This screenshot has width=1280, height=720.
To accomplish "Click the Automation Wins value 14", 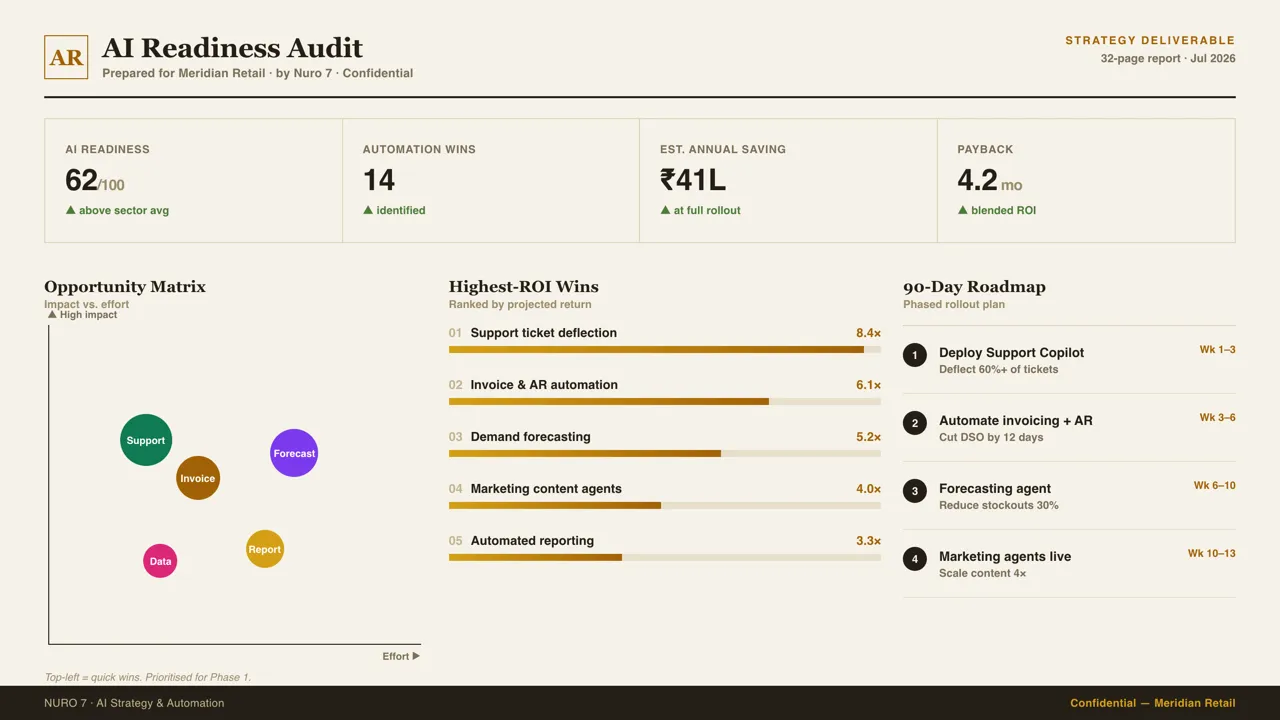I will coord(379,180).
